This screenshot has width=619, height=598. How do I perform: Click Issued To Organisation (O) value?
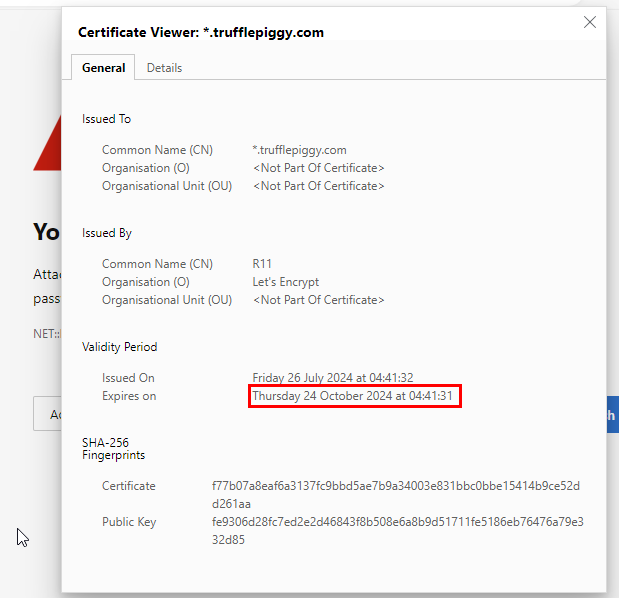[318, 168]
